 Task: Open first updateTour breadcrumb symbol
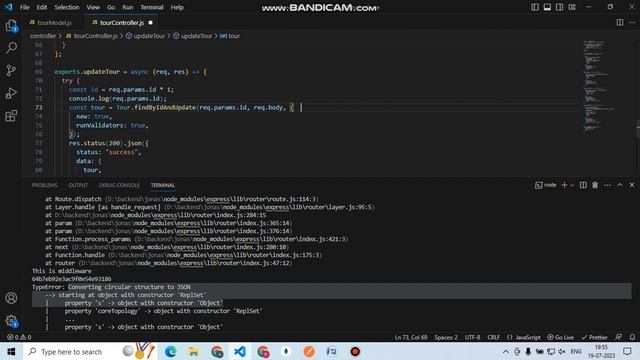[145, 36]
